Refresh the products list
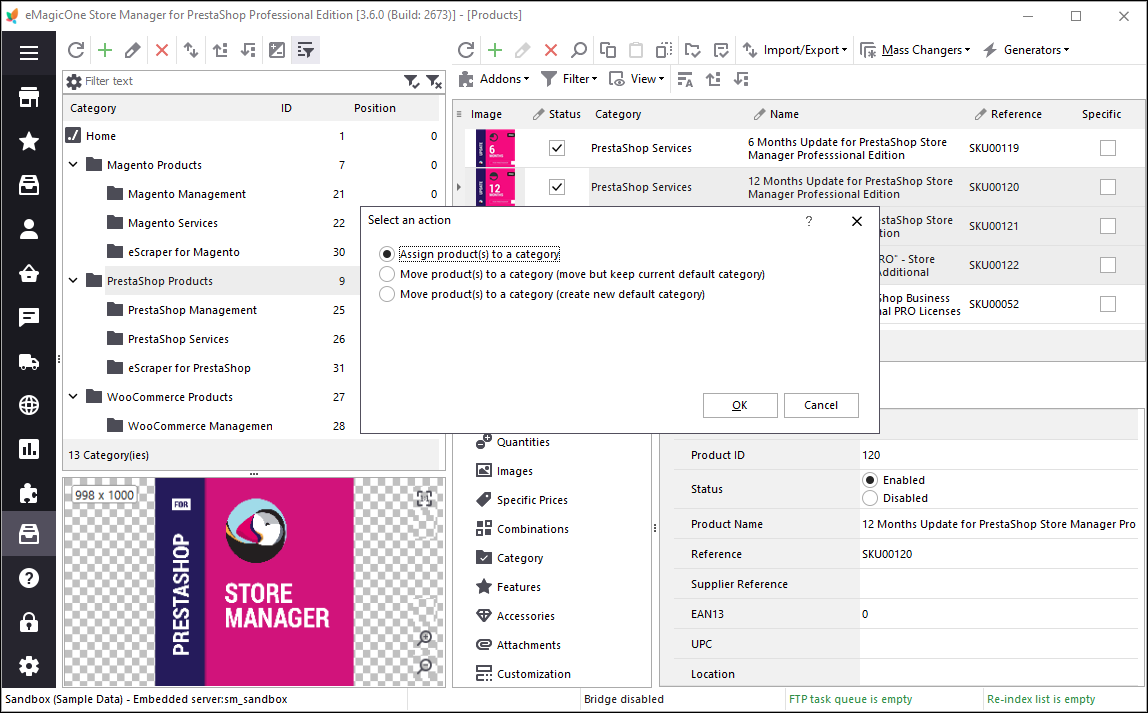The width and height of the screenshot is (1148, 713). (x=466, y=50)
